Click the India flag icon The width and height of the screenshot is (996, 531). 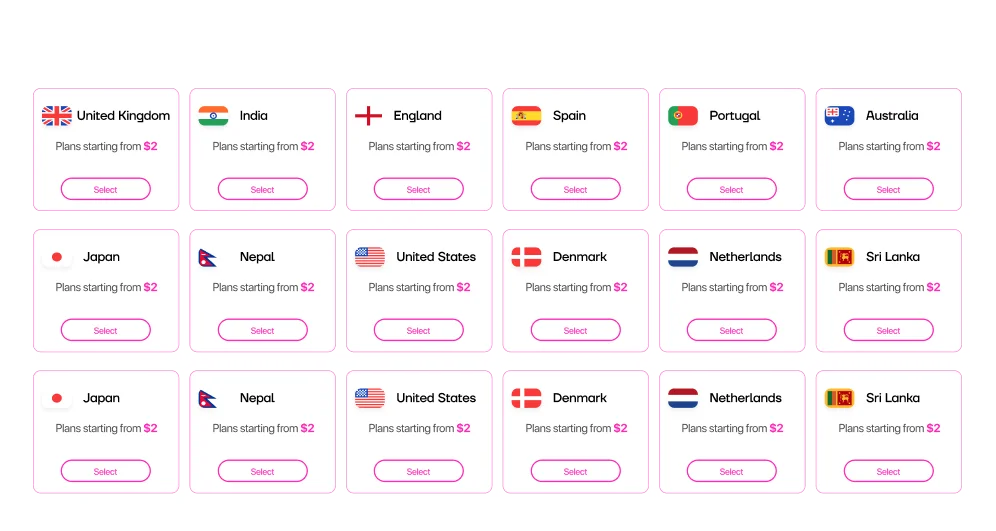213,116
